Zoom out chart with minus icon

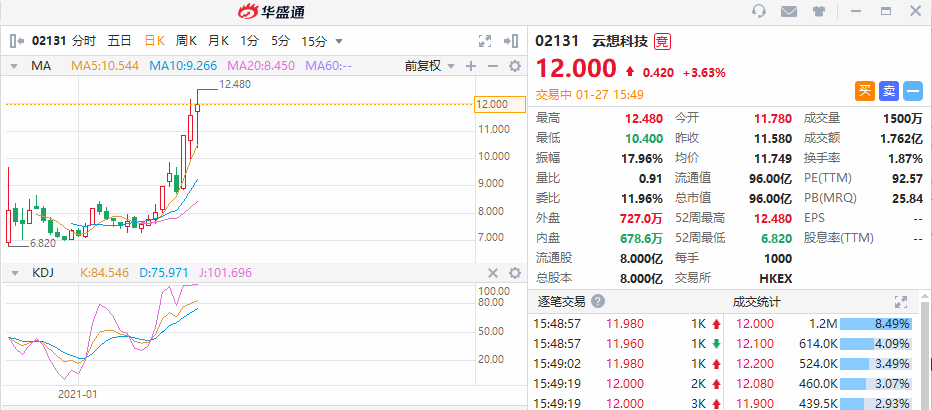click(493, 66)
